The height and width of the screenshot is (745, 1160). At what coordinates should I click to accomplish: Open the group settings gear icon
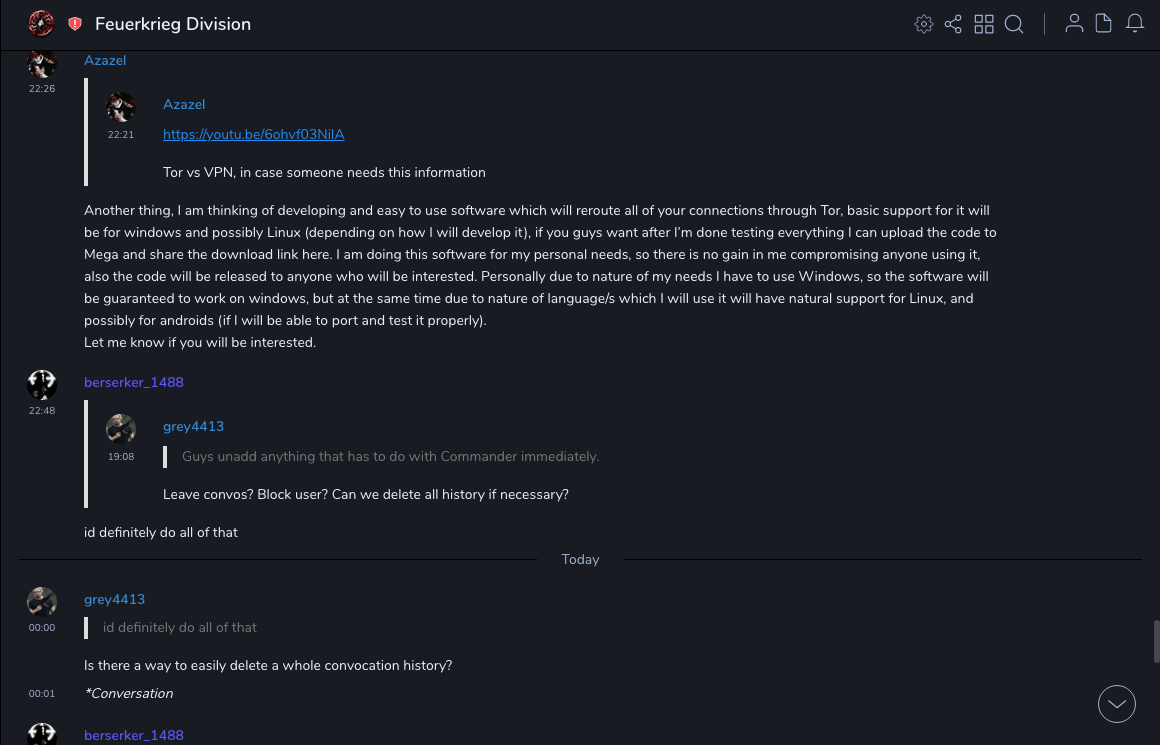[924, 24]
